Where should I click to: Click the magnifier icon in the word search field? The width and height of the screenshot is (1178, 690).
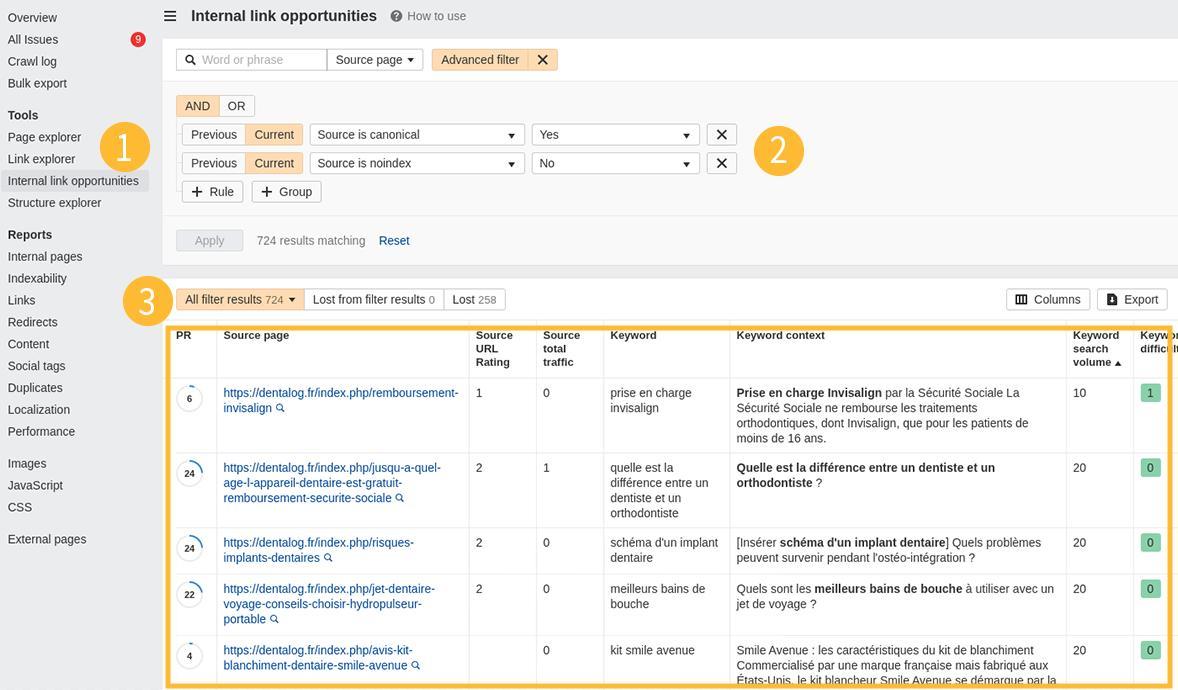(191, 59)
